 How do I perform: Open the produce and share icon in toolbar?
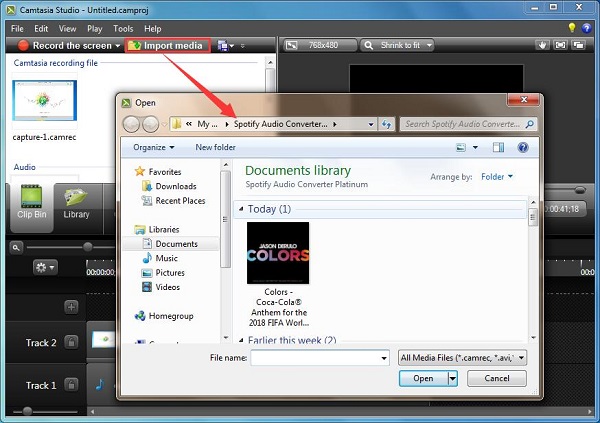pos(223,46)
